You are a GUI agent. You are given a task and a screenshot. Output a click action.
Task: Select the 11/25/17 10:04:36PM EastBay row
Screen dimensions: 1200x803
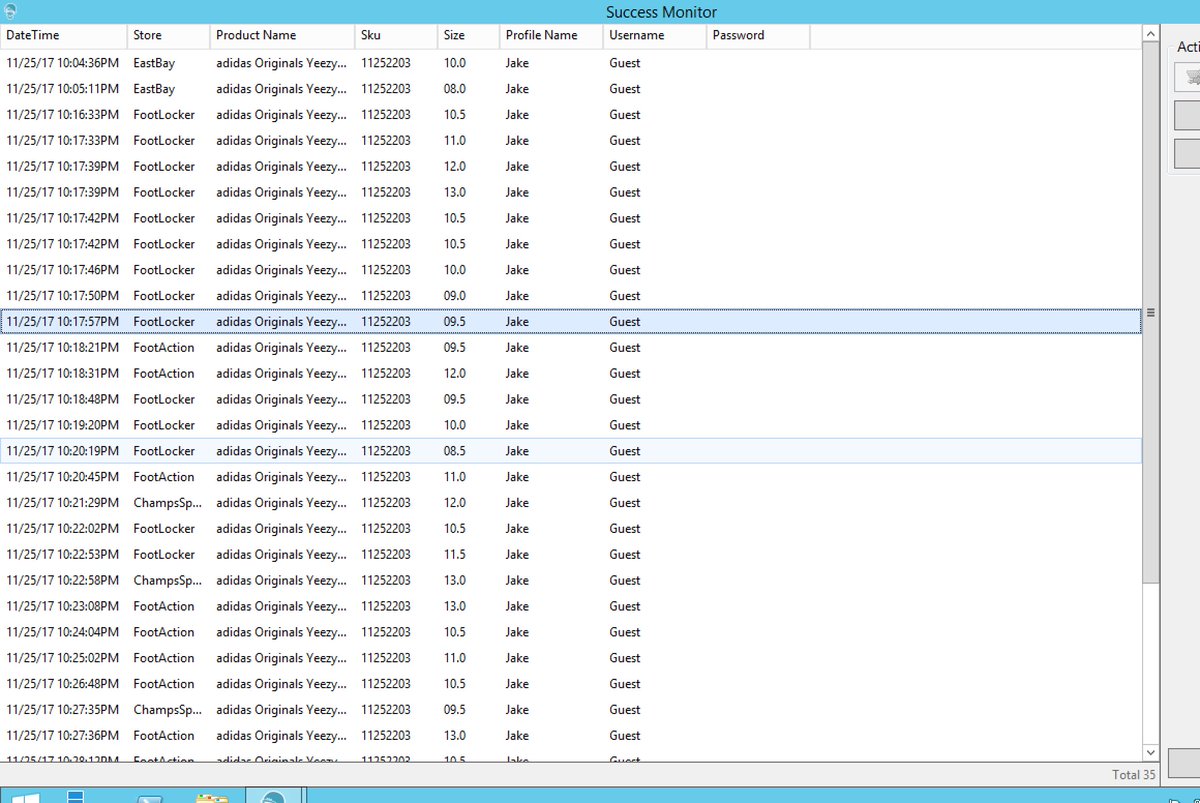pyautogui.click(x=571, y=63)
